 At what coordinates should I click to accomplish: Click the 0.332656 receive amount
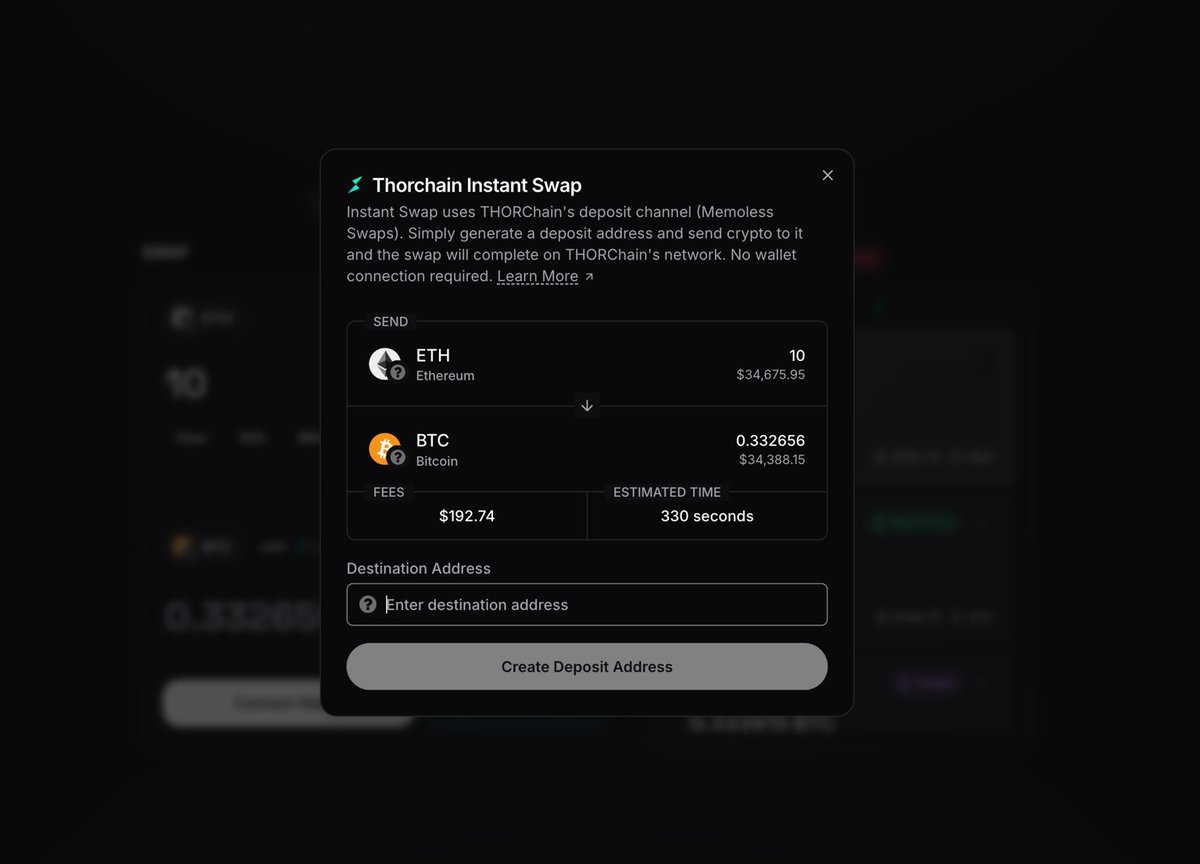pyautogui.click(x=770, y=440)
